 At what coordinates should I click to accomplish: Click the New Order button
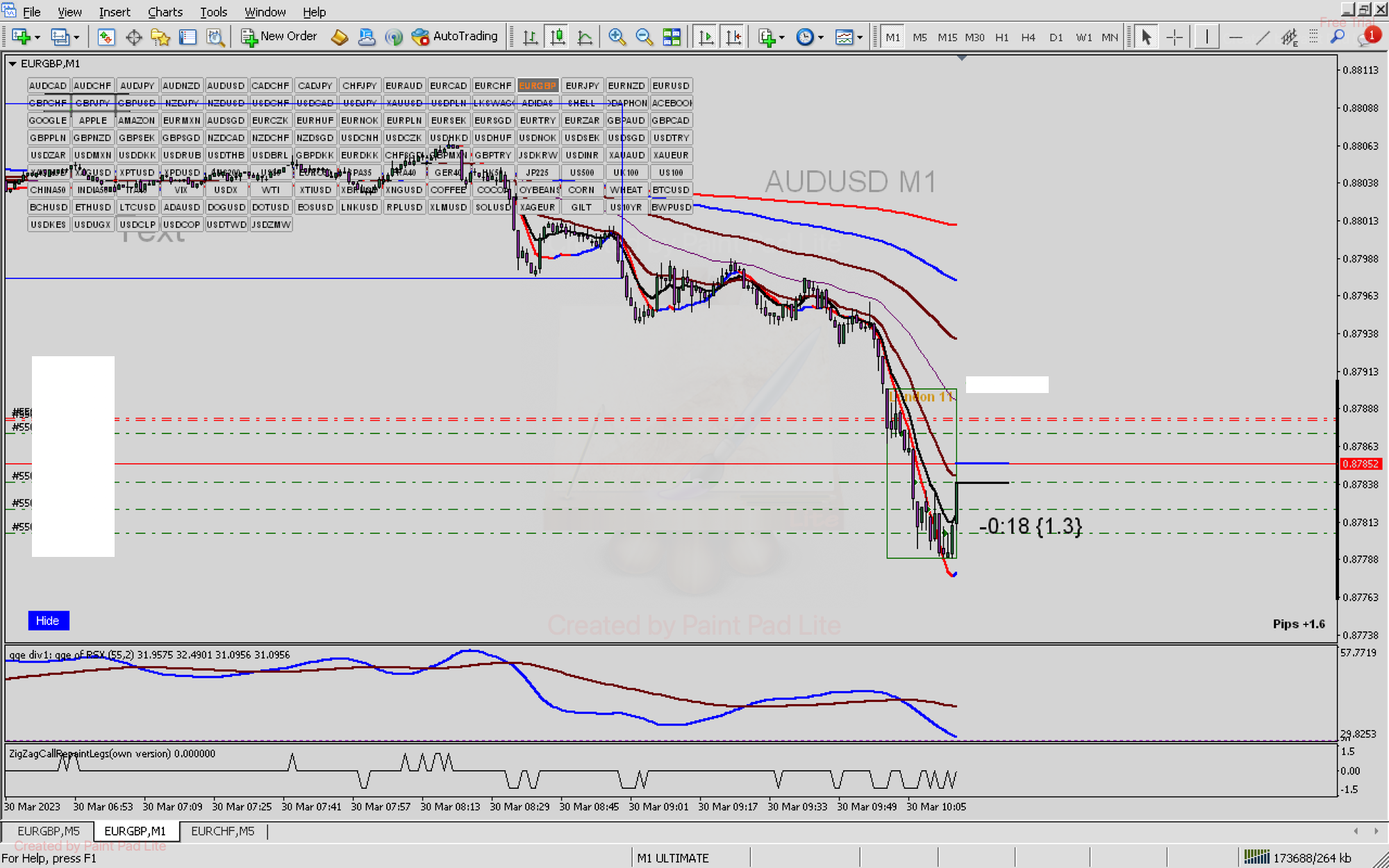pos(279,37)
